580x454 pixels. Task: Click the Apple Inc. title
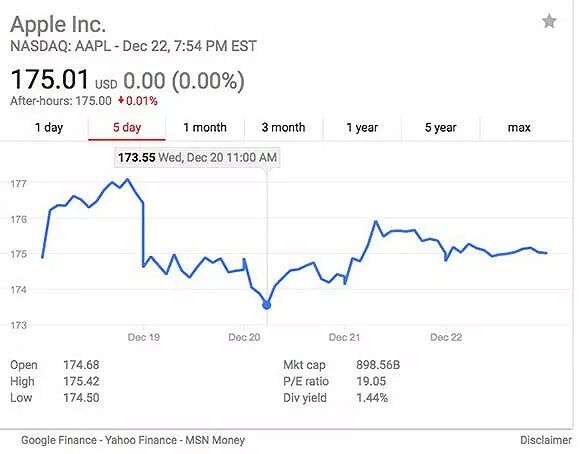tap(58, 24)
